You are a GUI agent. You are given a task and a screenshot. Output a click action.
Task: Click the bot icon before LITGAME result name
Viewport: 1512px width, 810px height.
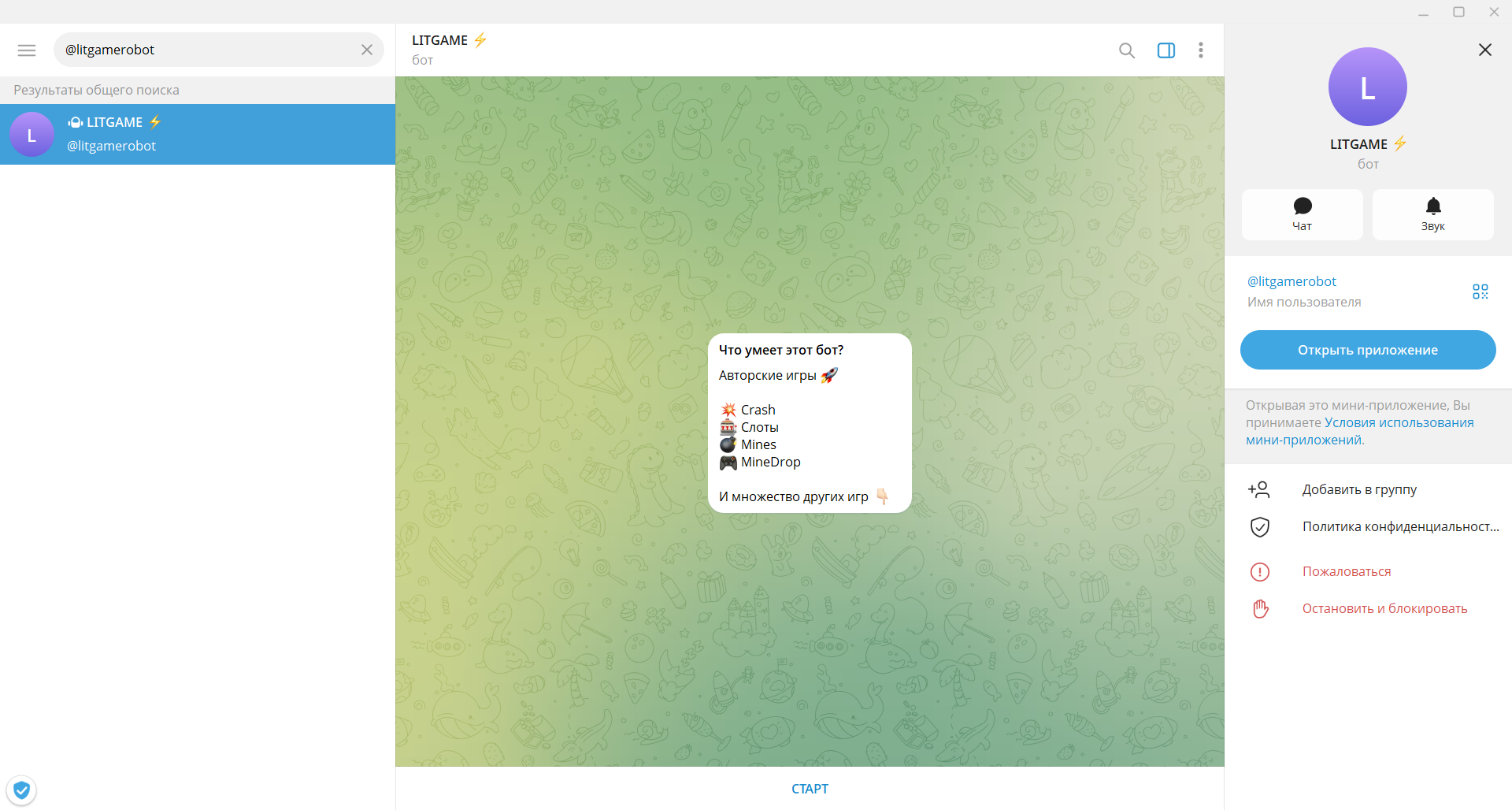point(76,122)
